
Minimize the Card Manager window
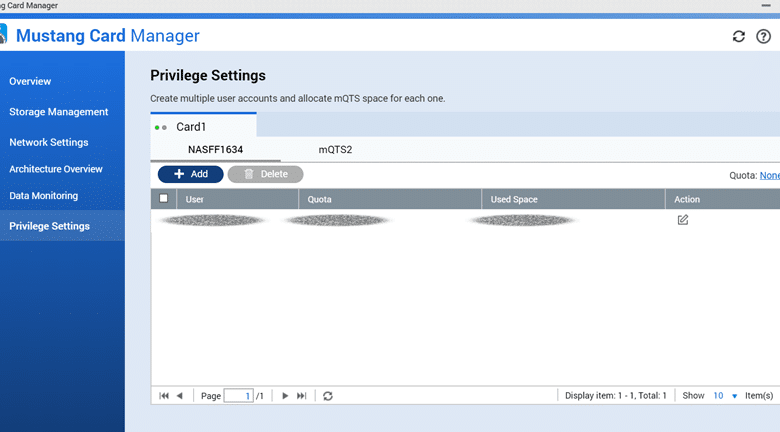click(x=766, y=5)
